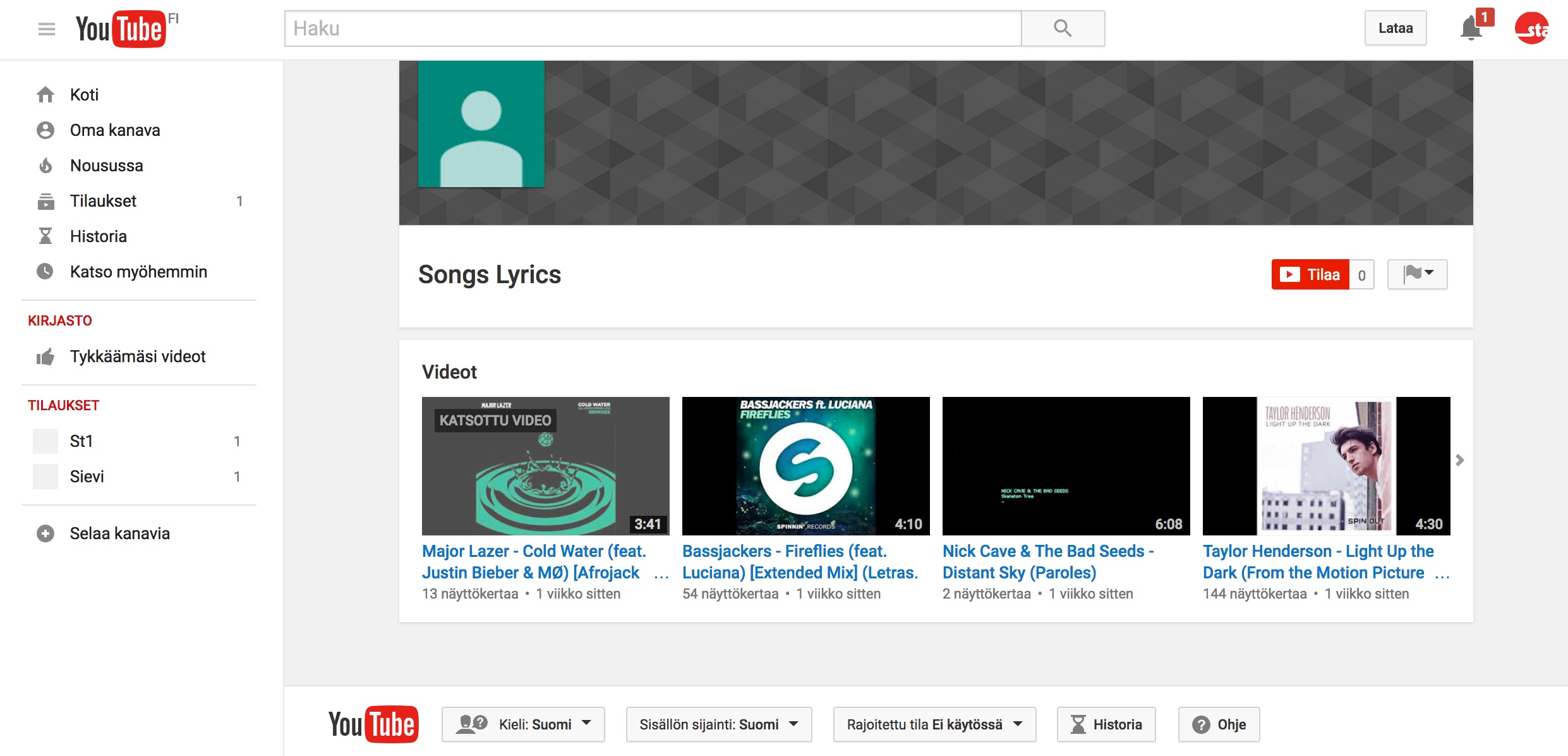The width and height of the screenshot is (1568, 756).
Task: Open the hamburger guide menu icon
Action: coord(47,29)
